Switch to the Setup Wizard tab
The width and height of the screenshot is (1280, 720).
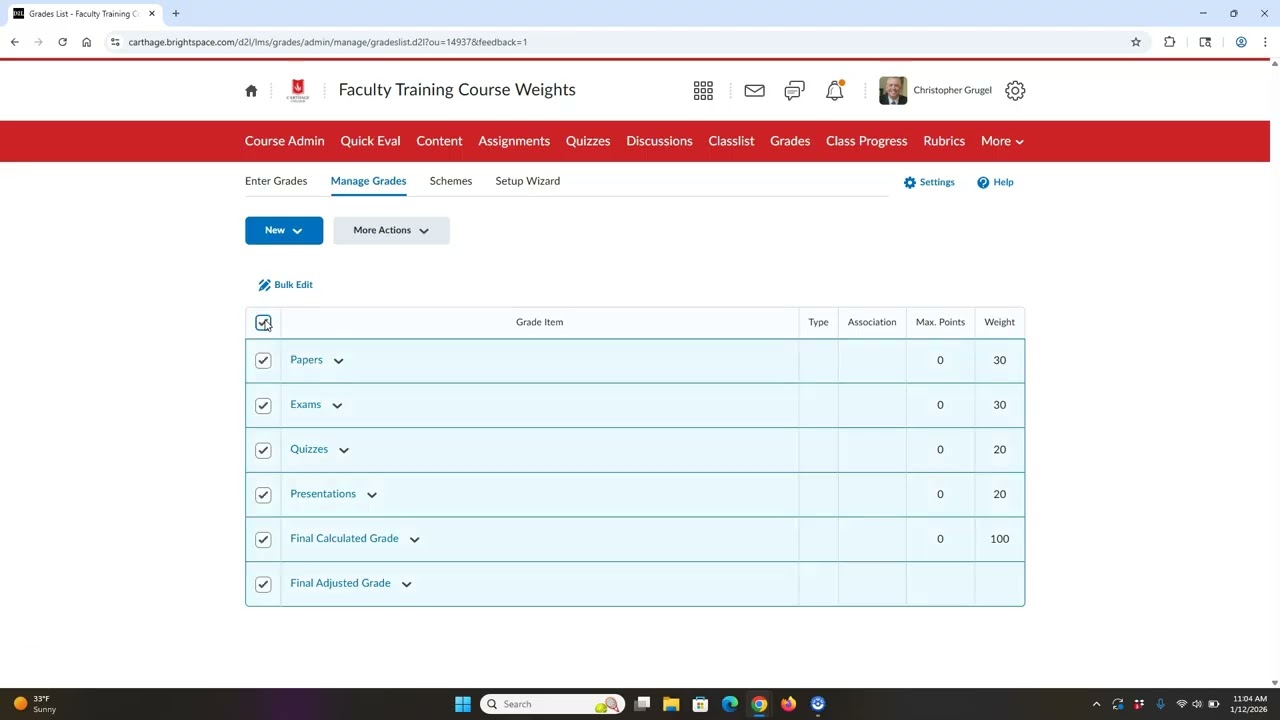(x=527, y=181)
